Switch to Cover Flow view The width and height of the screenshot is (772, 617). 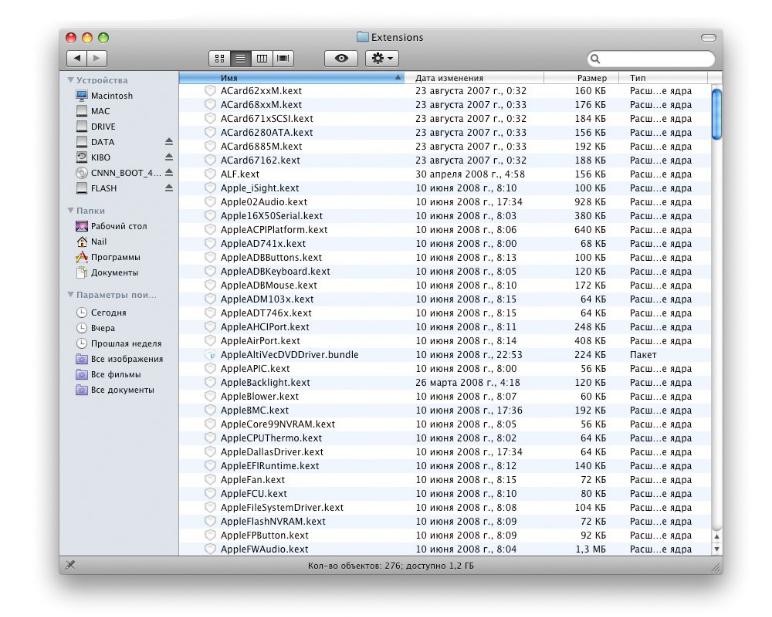pyautogui.click(x=283, y=59)
